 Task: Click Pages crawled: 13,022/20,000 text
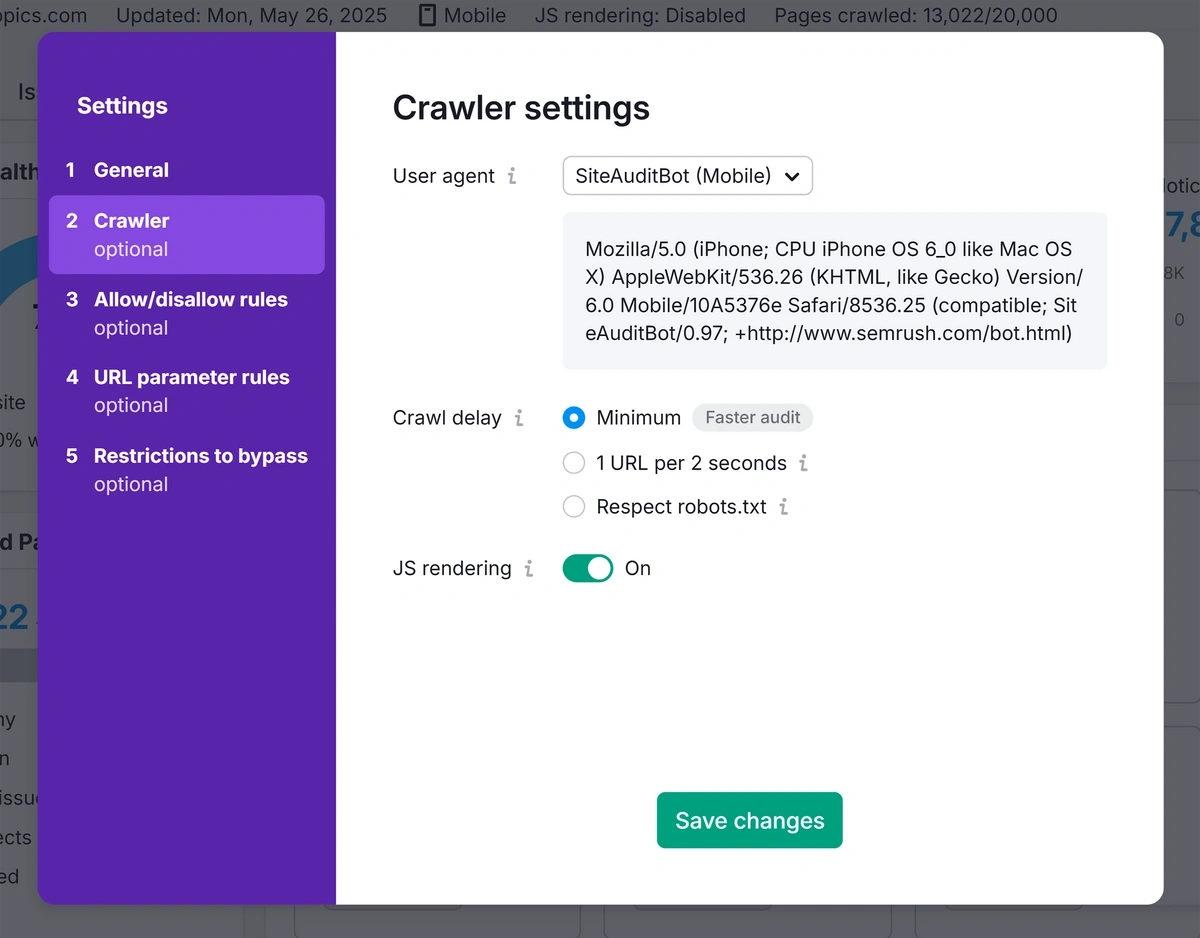[x=916, y=16]
